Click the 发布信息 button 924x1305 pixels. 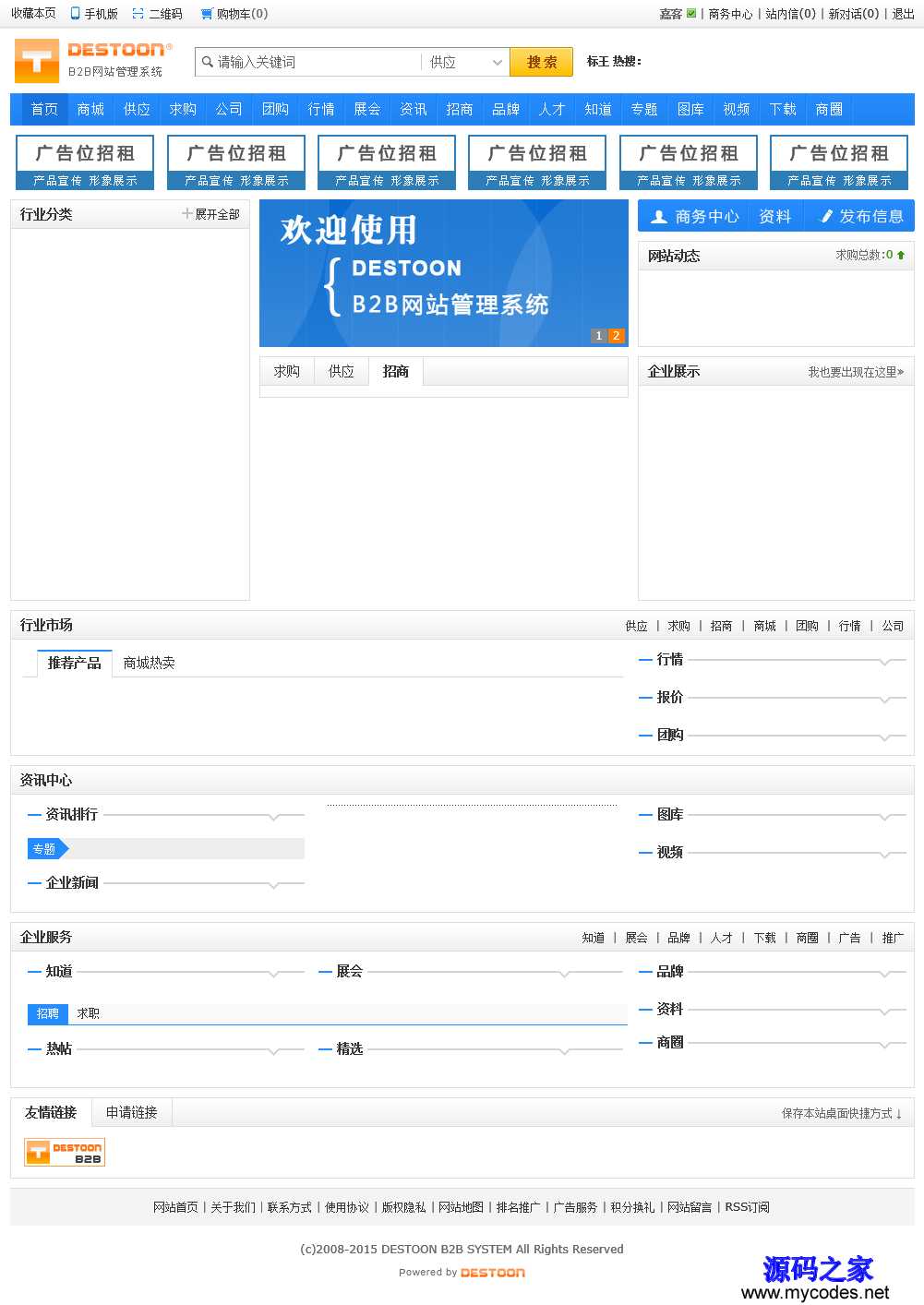[x=860, y=217]
